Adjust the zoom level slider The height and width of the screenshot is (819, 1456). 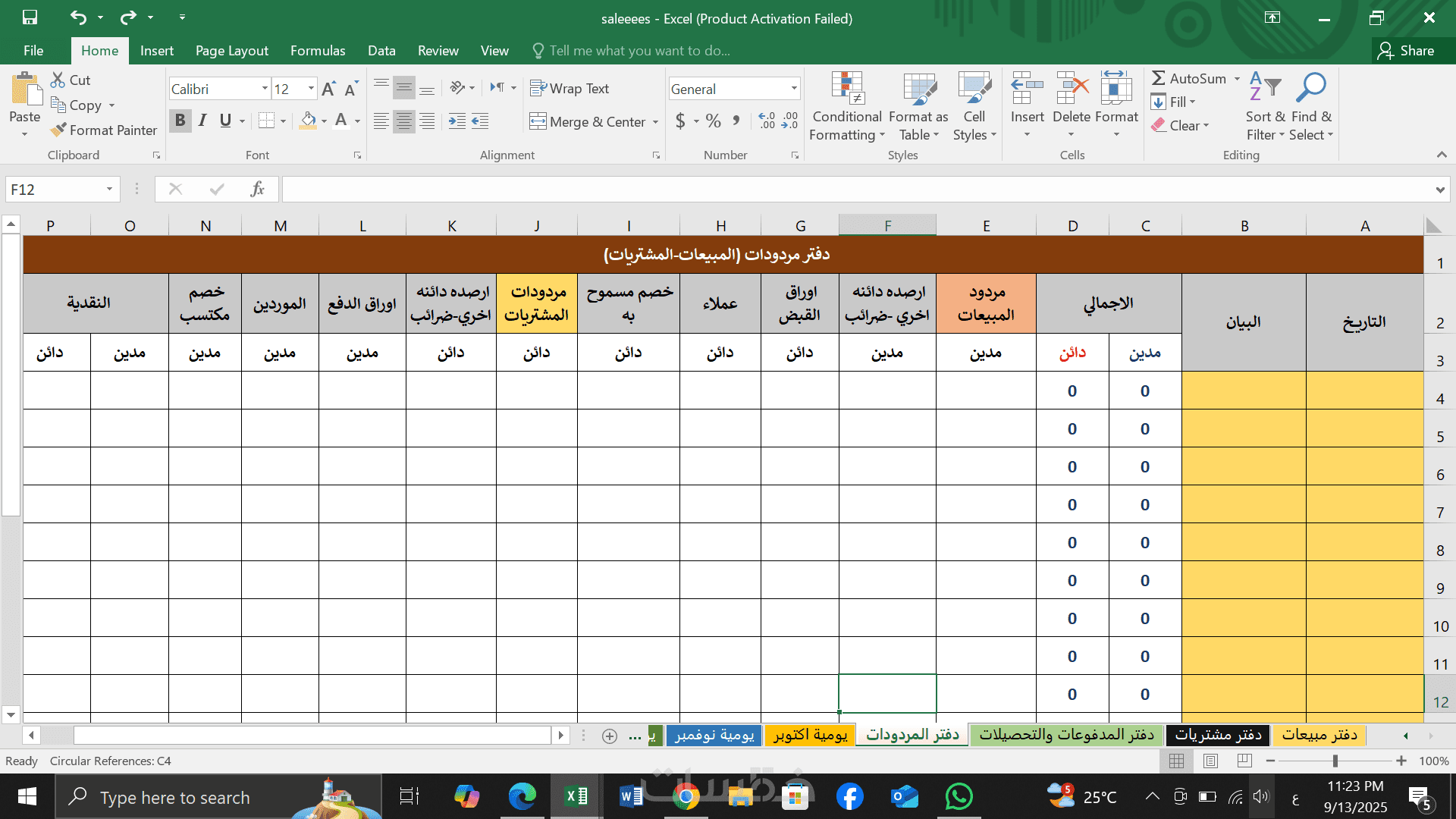(x=1335, y=761)
